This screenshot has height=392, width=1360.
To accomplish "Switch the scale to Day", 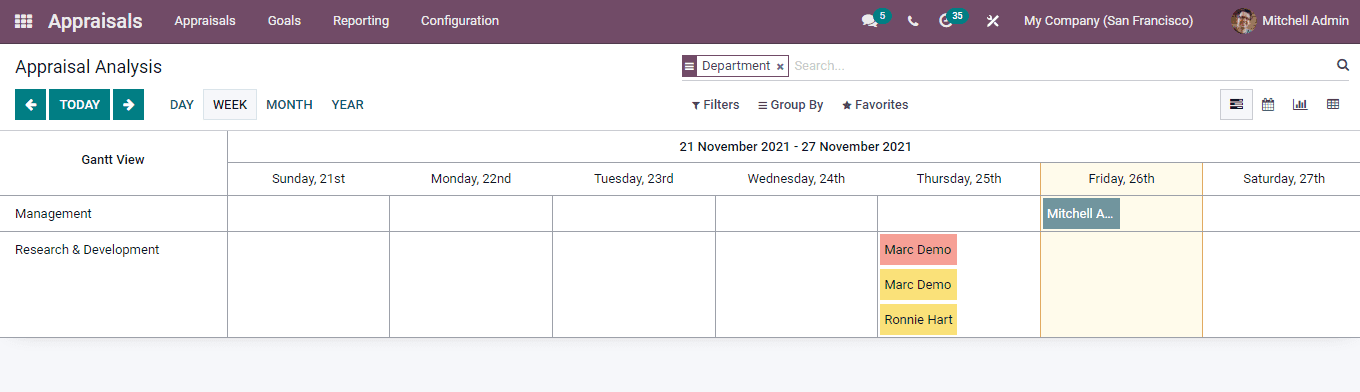I will (182, 104).
